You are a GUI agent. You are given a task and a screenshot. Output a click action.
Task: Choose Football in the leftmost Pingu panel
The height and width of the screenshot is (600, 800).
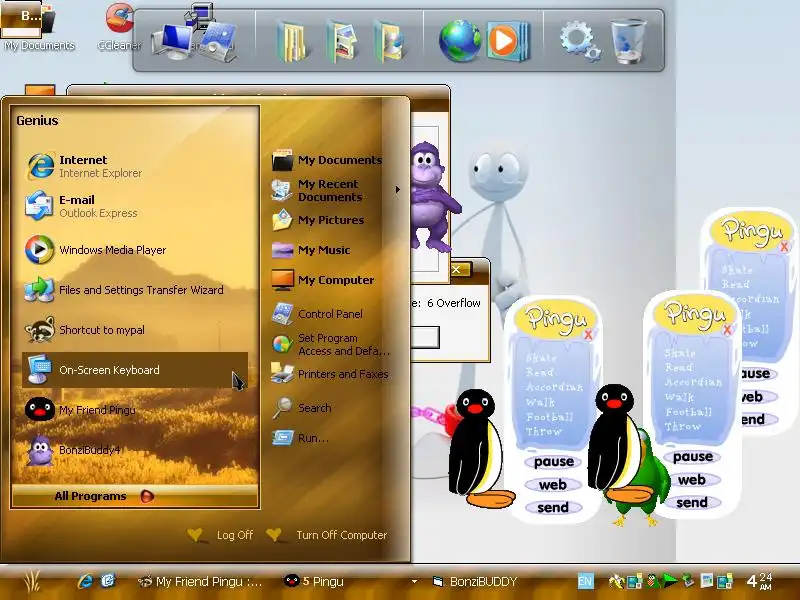pos(550,417)
